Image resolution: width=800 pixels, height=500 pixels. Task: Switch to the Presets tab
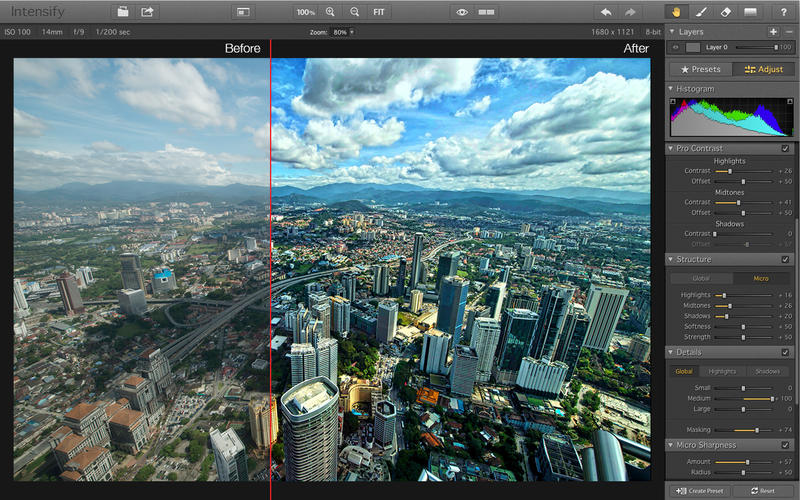(x=700, y=69)
